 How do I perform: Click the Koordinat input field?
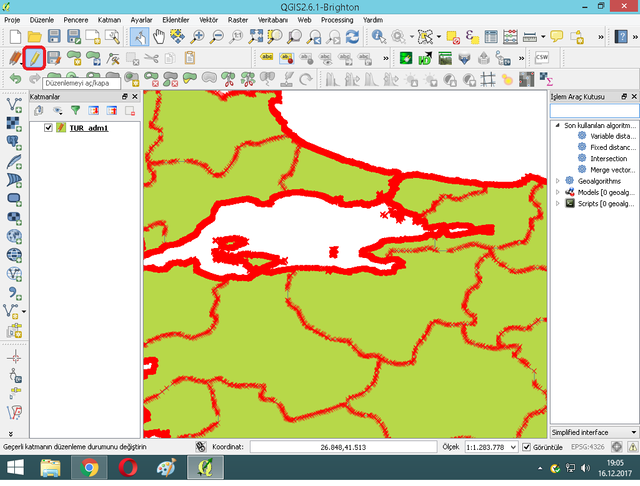pos(343,447)
